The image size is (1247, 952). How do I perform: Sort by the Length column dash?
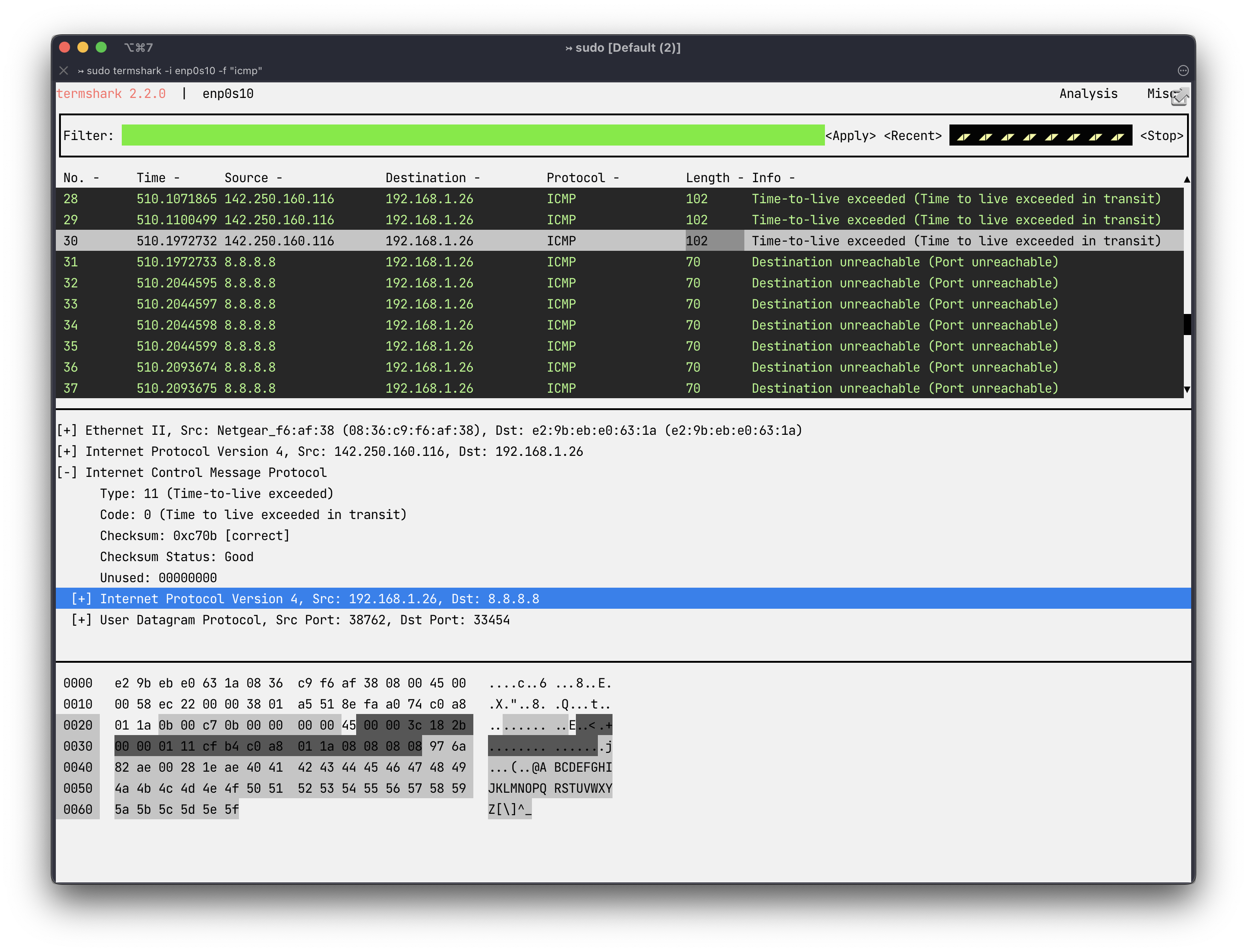pos(740,178)
